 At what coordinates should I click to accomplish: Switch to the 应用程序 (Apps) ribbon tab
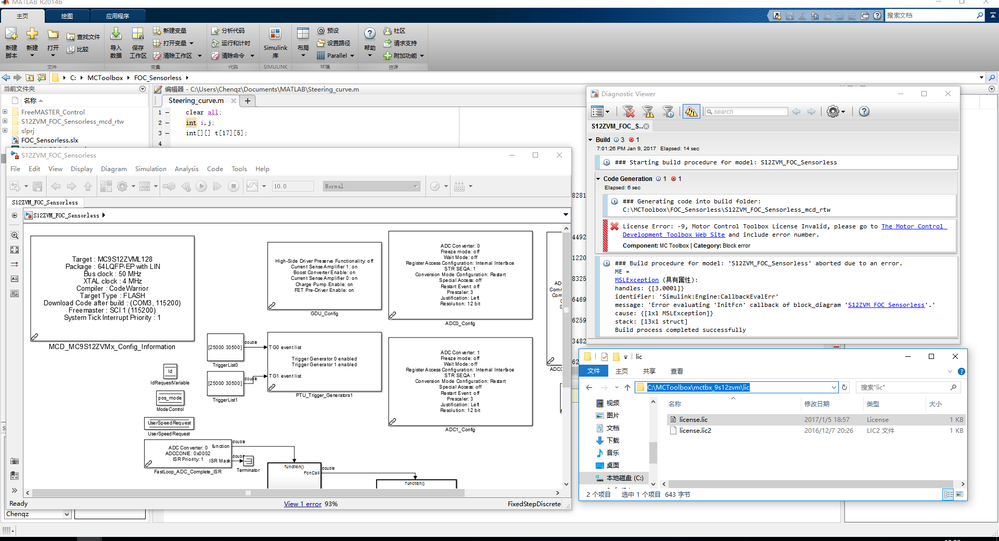(117, 15)
